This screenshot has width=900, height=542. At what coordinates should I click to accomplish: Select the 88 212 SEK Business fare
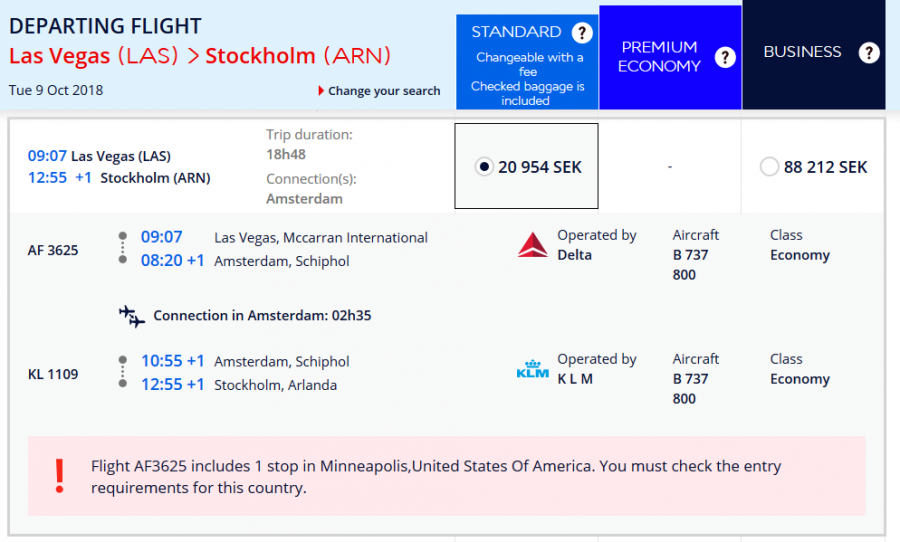point(769,167)
